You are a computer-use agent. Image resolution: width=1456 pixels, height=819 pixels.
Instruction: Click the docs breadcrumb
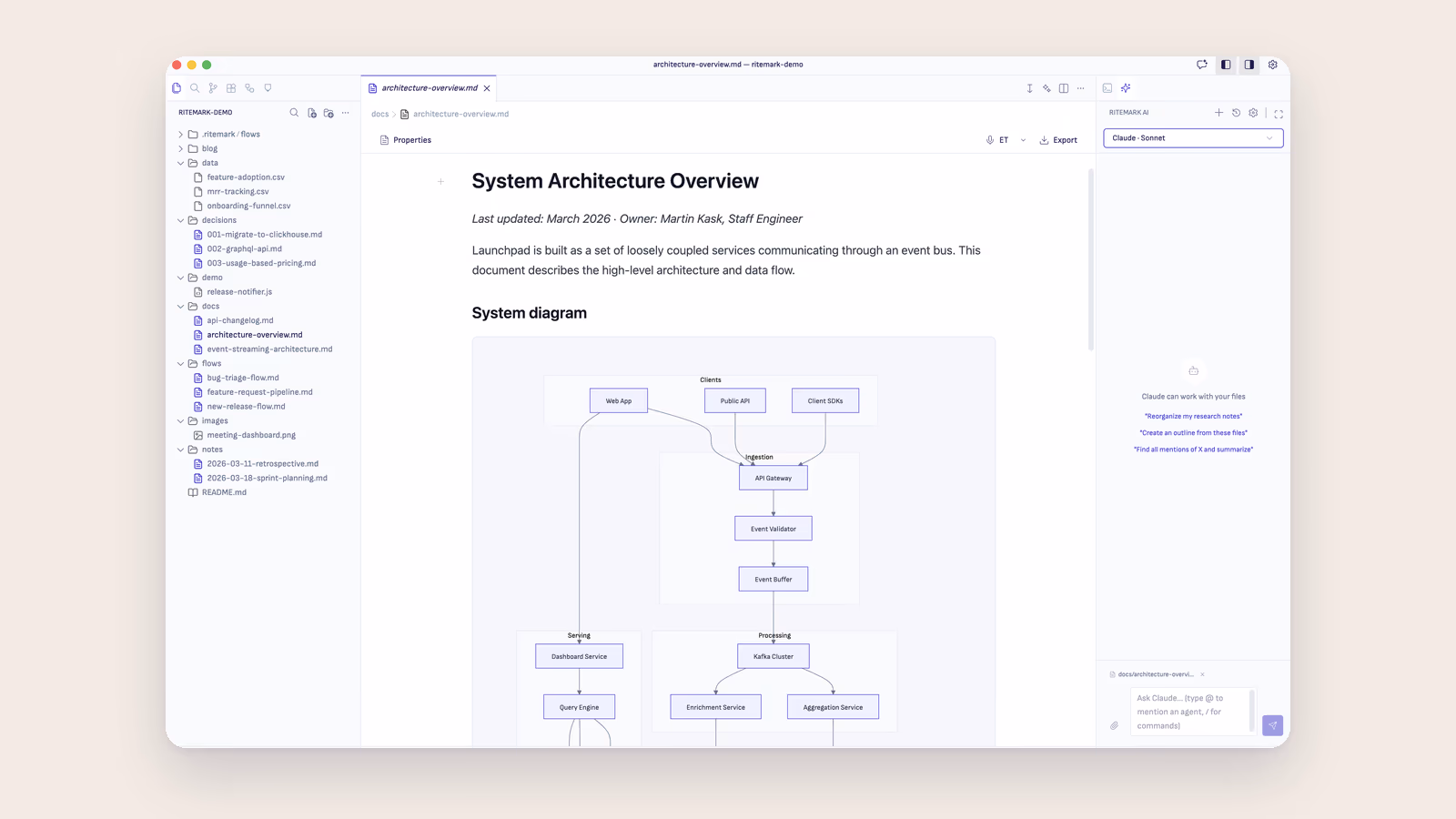point(379,114)
